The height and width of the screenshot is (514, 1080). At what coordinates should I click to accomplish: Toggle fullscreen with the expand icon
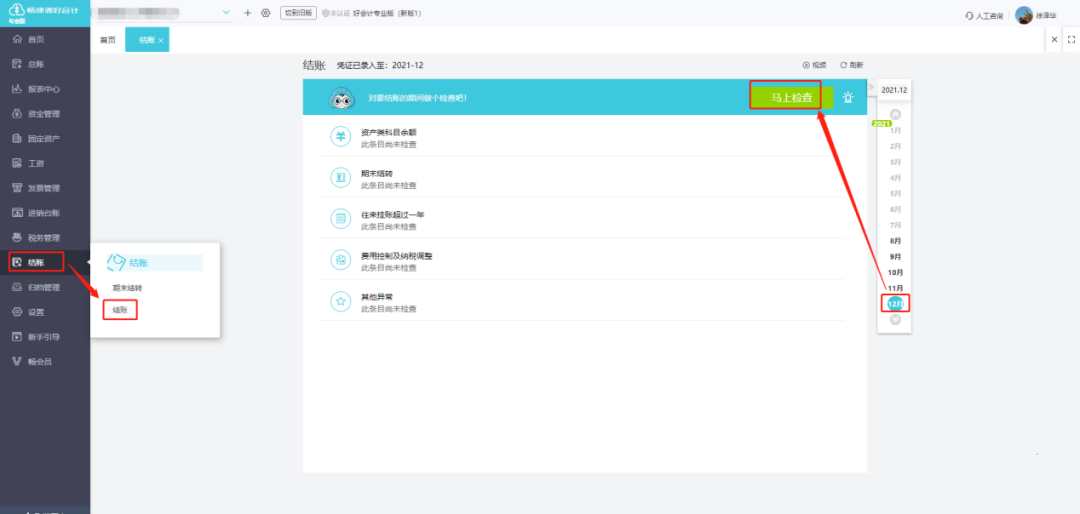pos(1071,40)
